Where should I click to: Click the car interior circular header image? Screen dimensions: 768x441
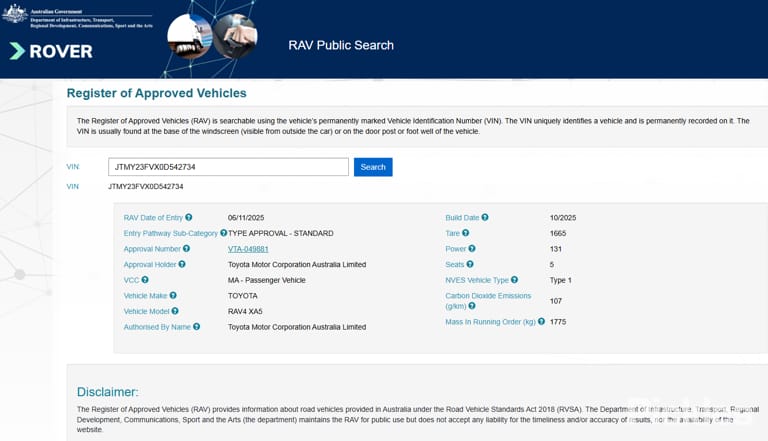coord(235,36)
